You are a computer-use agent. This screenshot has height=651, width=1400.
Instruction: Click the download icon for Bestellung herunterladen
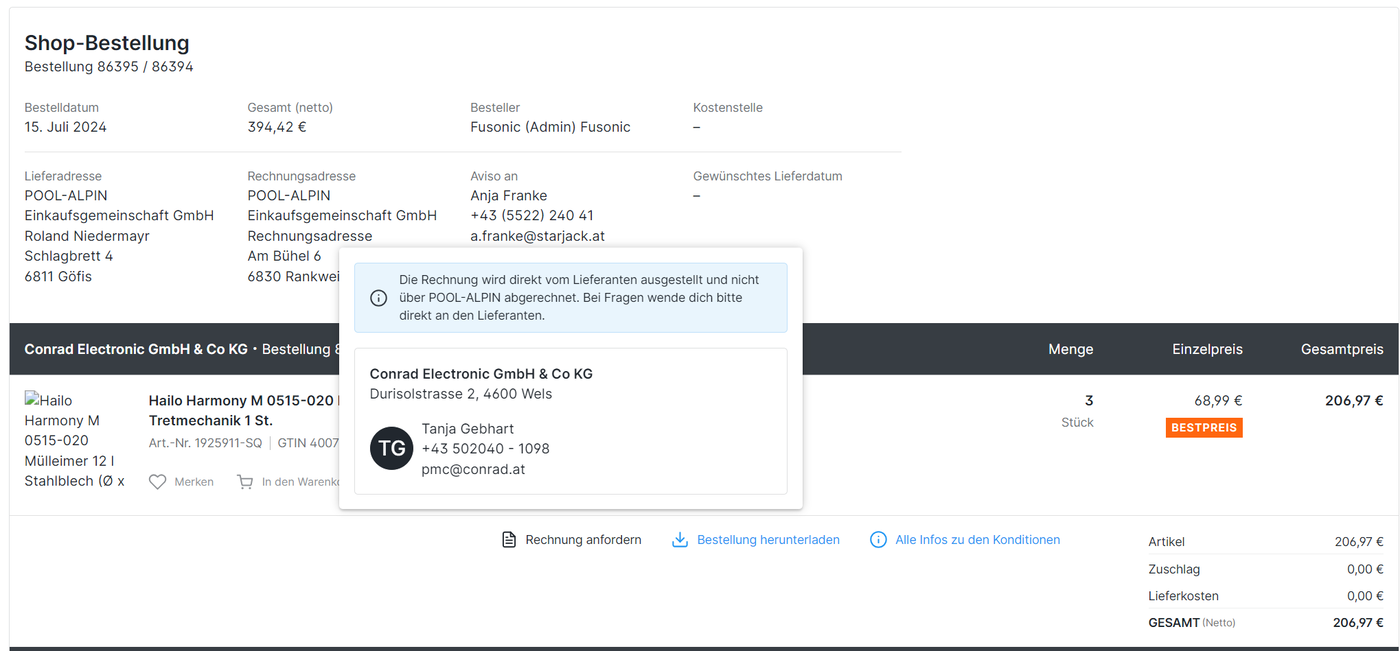680,540
